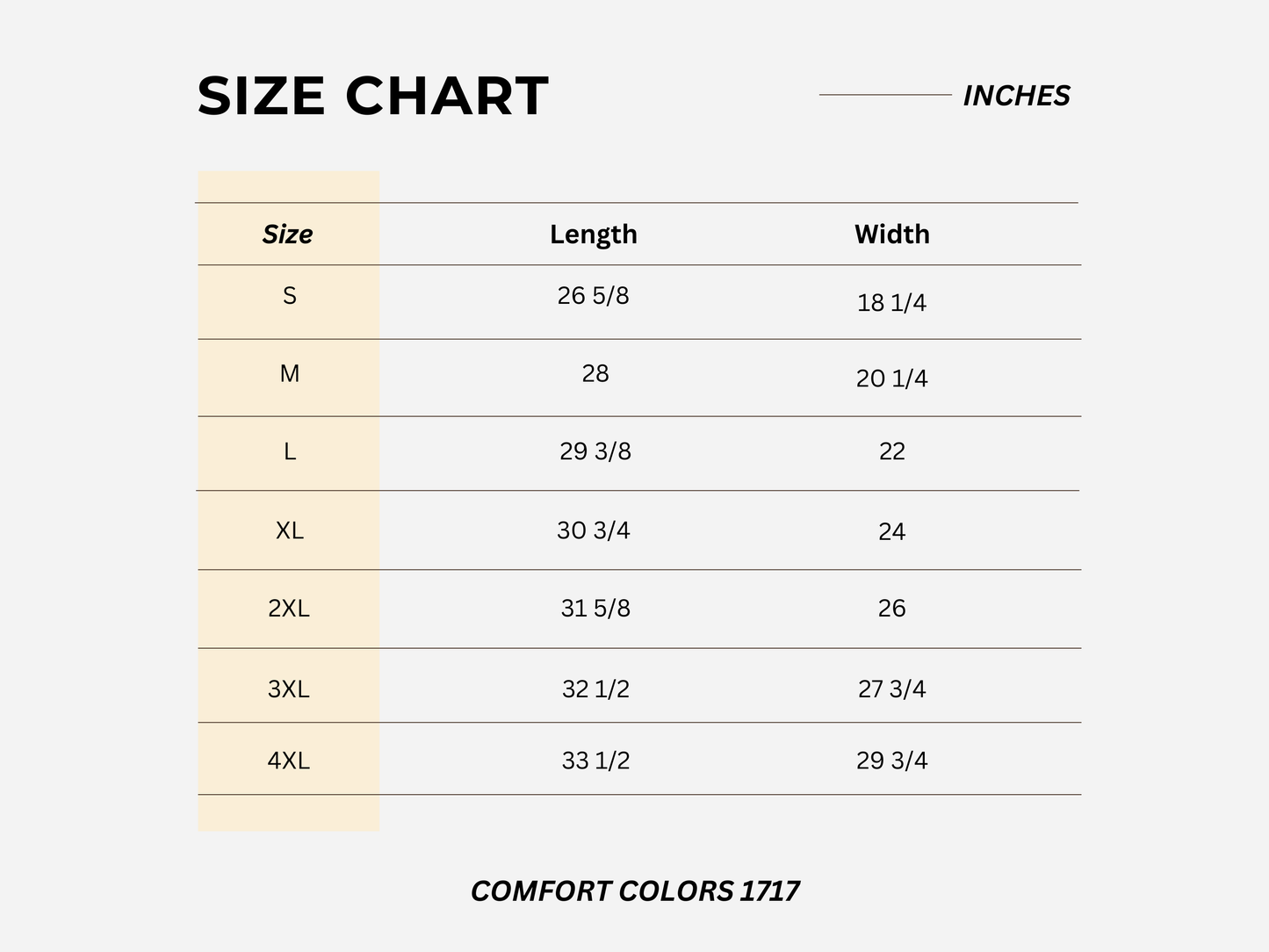The width and height of the screenshot is (1269, 952).
Task: Select the XL size row label
Action: coord(289,530)
